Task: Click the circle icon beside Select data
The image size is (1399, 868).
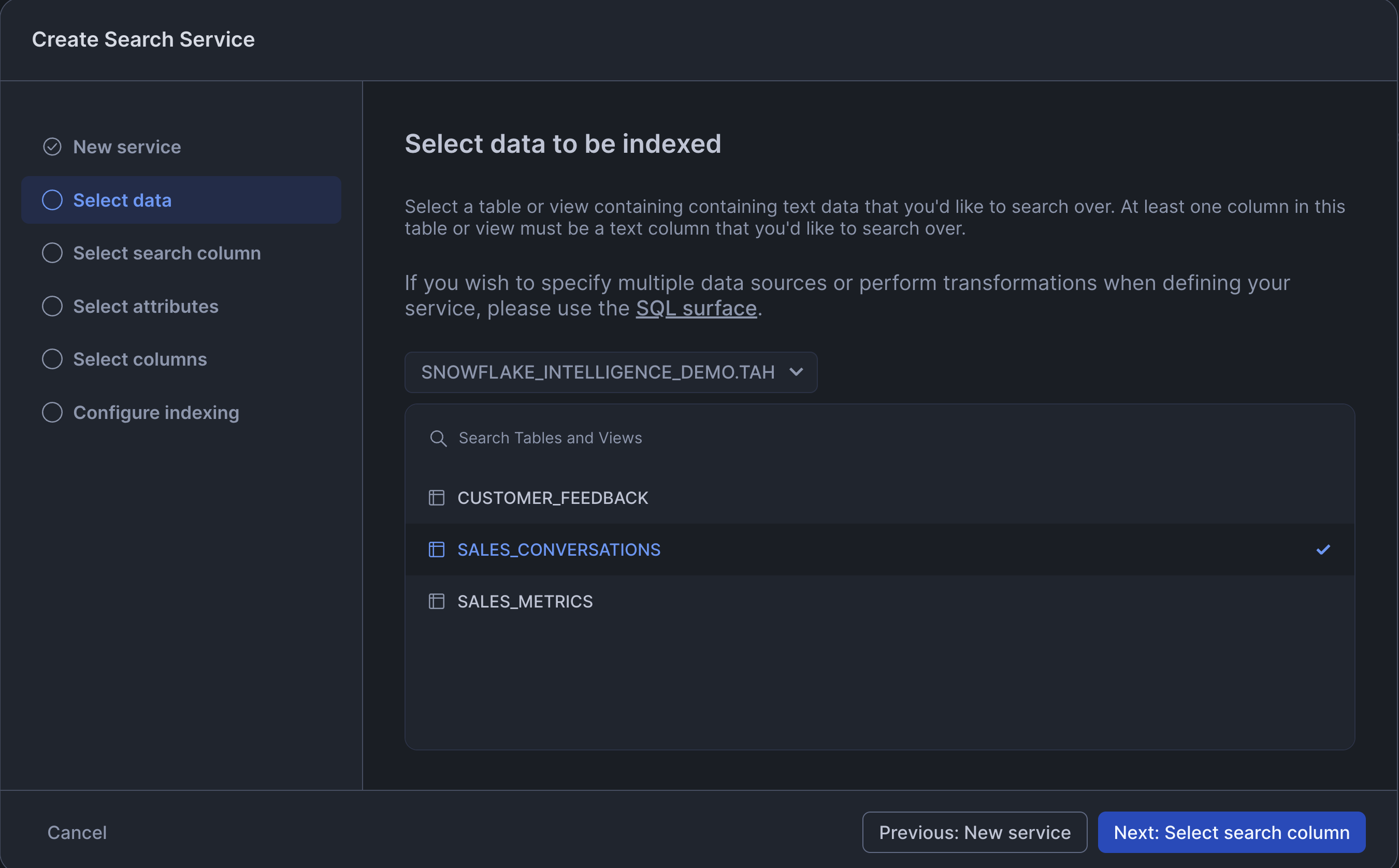Action: (52, 200)
